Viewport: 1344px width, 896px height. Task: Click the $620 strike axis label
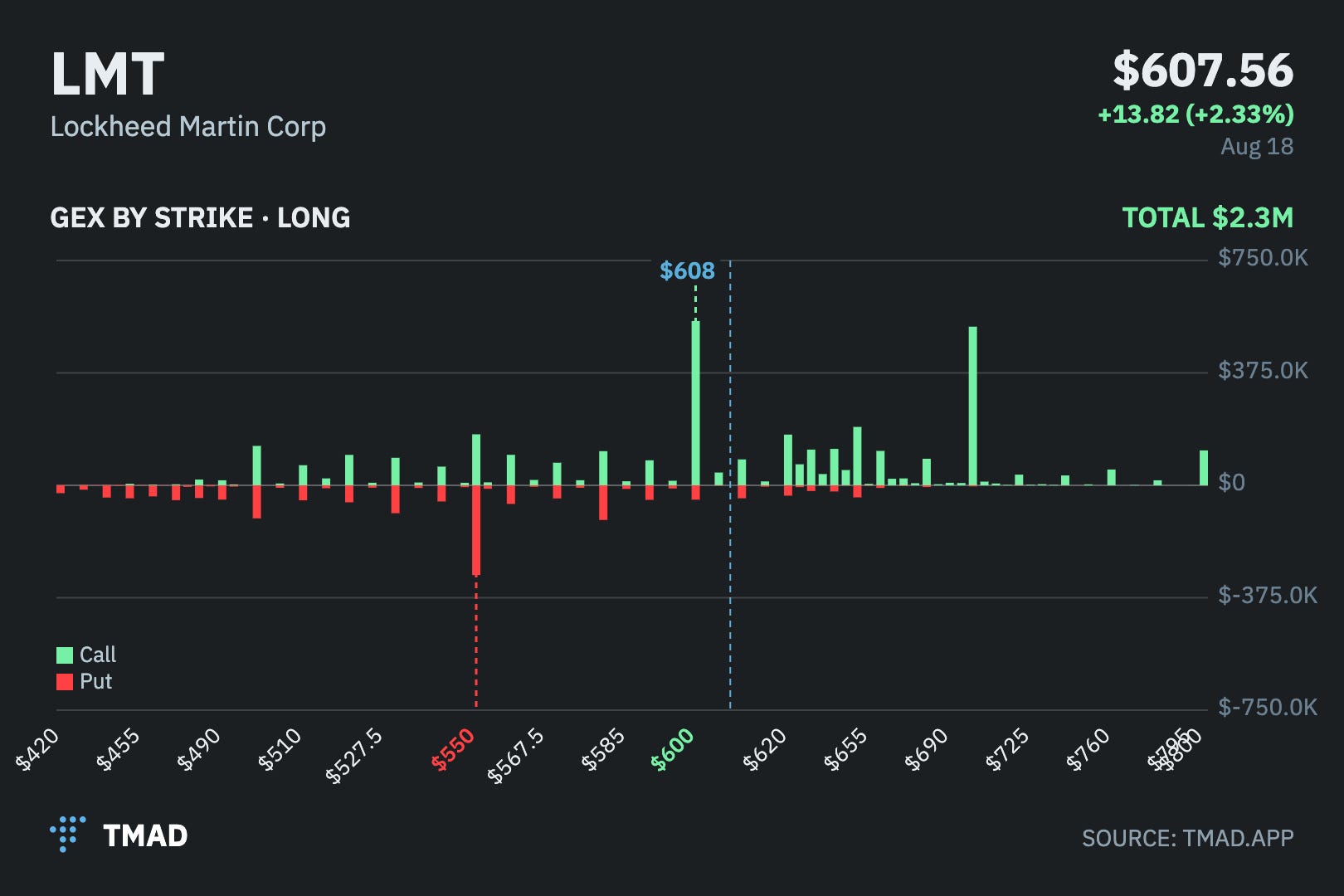coord(765,749)
